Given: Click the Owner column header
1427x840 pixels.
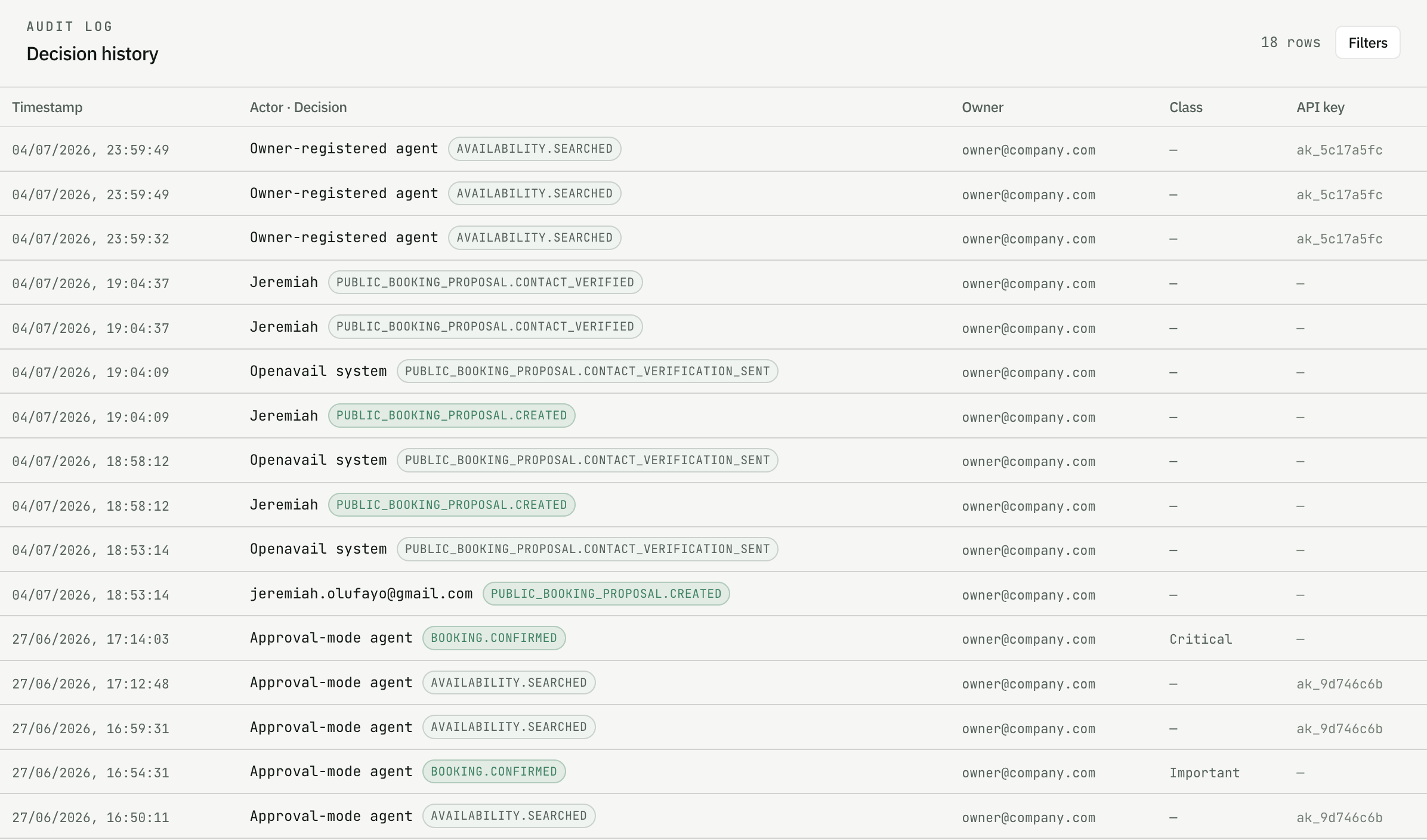Looking at the screenshot, I should 983,107.
